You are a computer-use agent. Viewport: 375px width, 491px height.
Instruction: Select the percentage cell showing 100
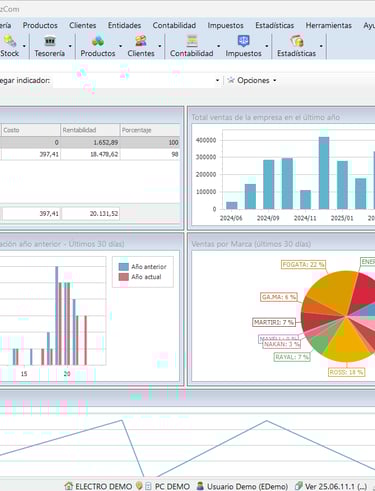tap(150, 142)
